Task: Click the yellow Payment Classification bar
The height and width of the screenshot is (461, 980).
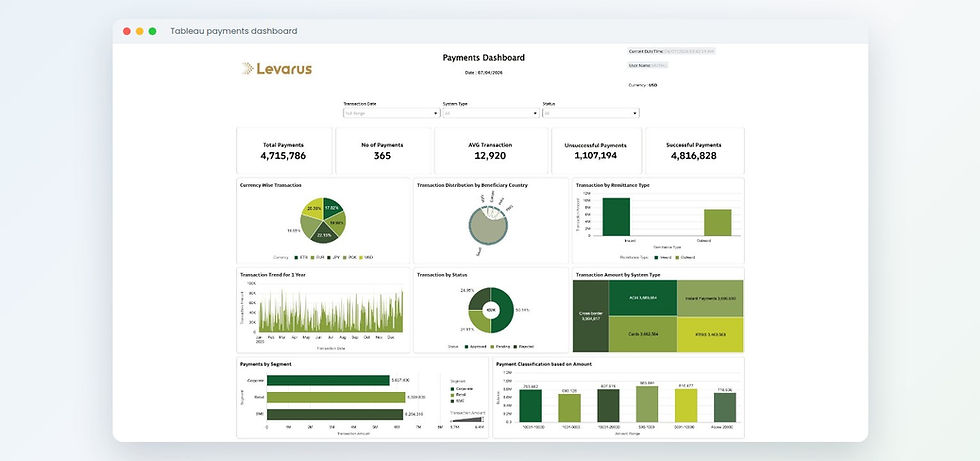Action: pyautogui.click(x=686, y=405)
